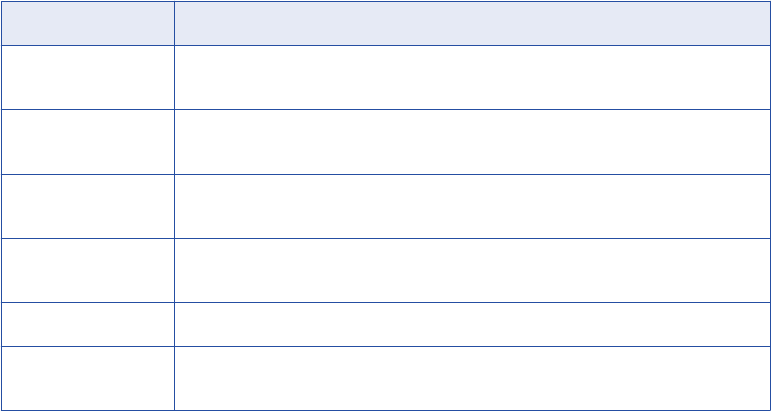Viewport: 771px width, 411px height.
Task: Click left cell in second body row
Action: [x=87, y=141]
